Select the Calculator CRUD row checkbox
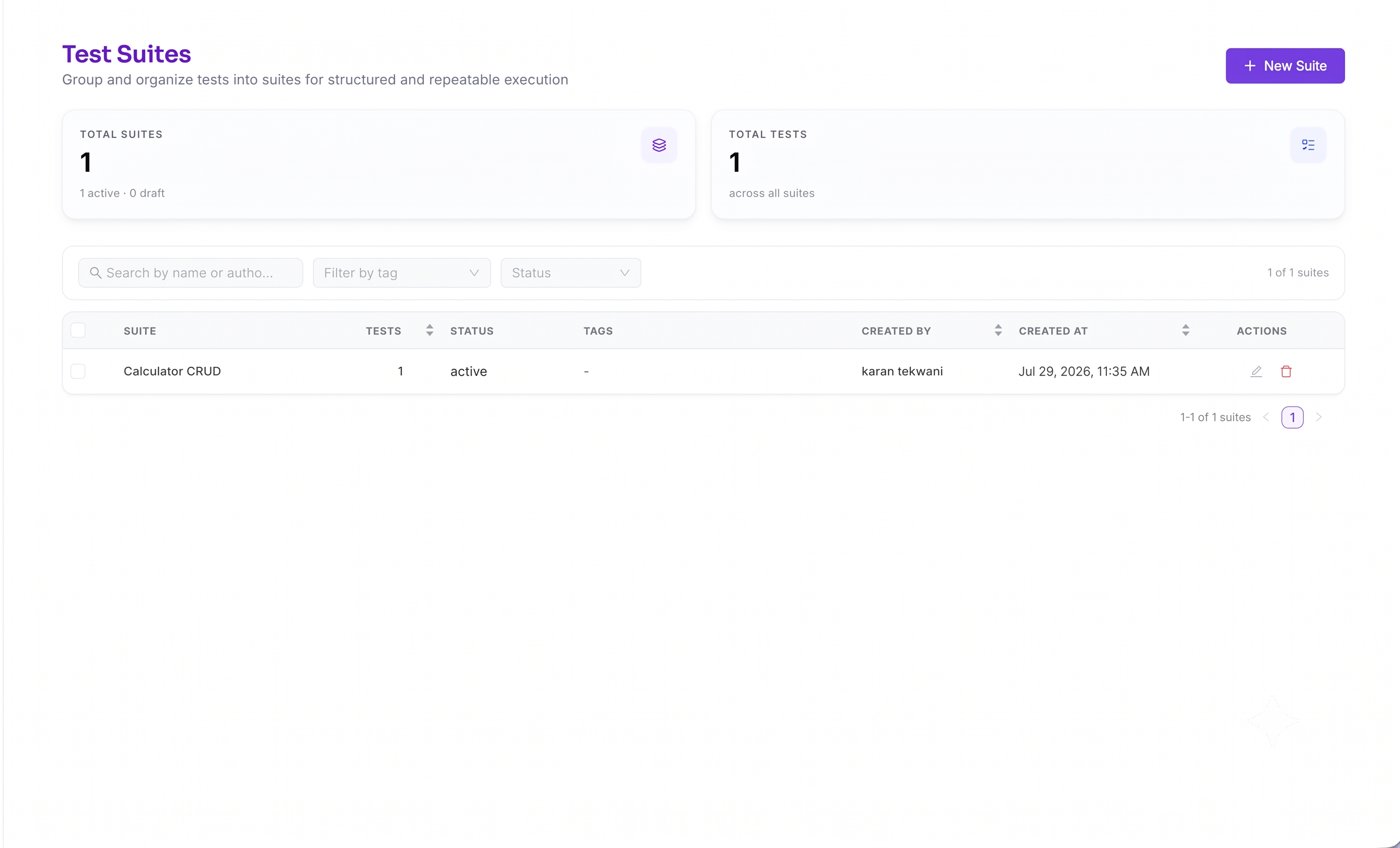Viewport: 1400px width, 848px height. (78, 371)
